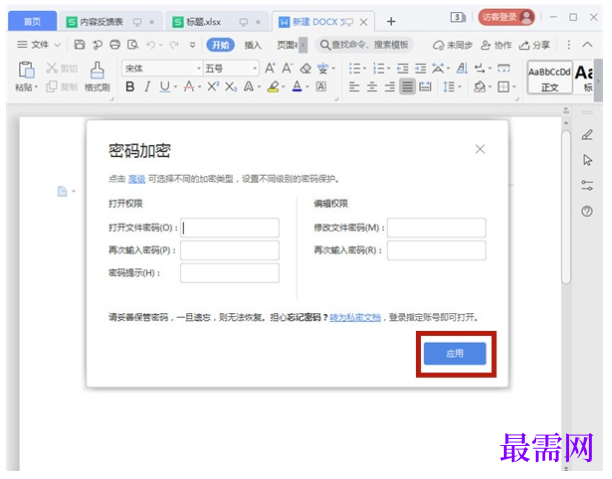The width and height of the screenshot is (612, 479).
Task: Decrease font size with A- icon
Action: tap(287, 68)
